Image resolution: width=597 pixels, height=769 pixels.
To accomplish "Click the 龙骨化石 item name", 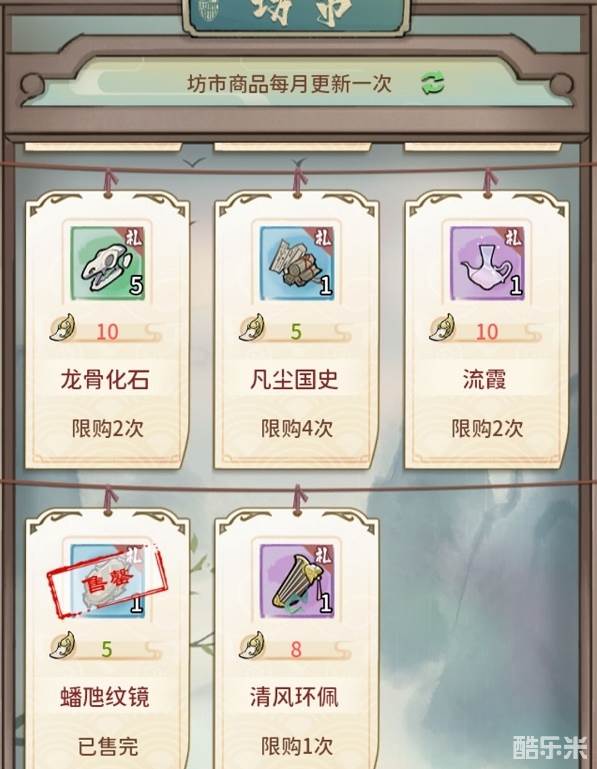I will (x=105, y=380).
